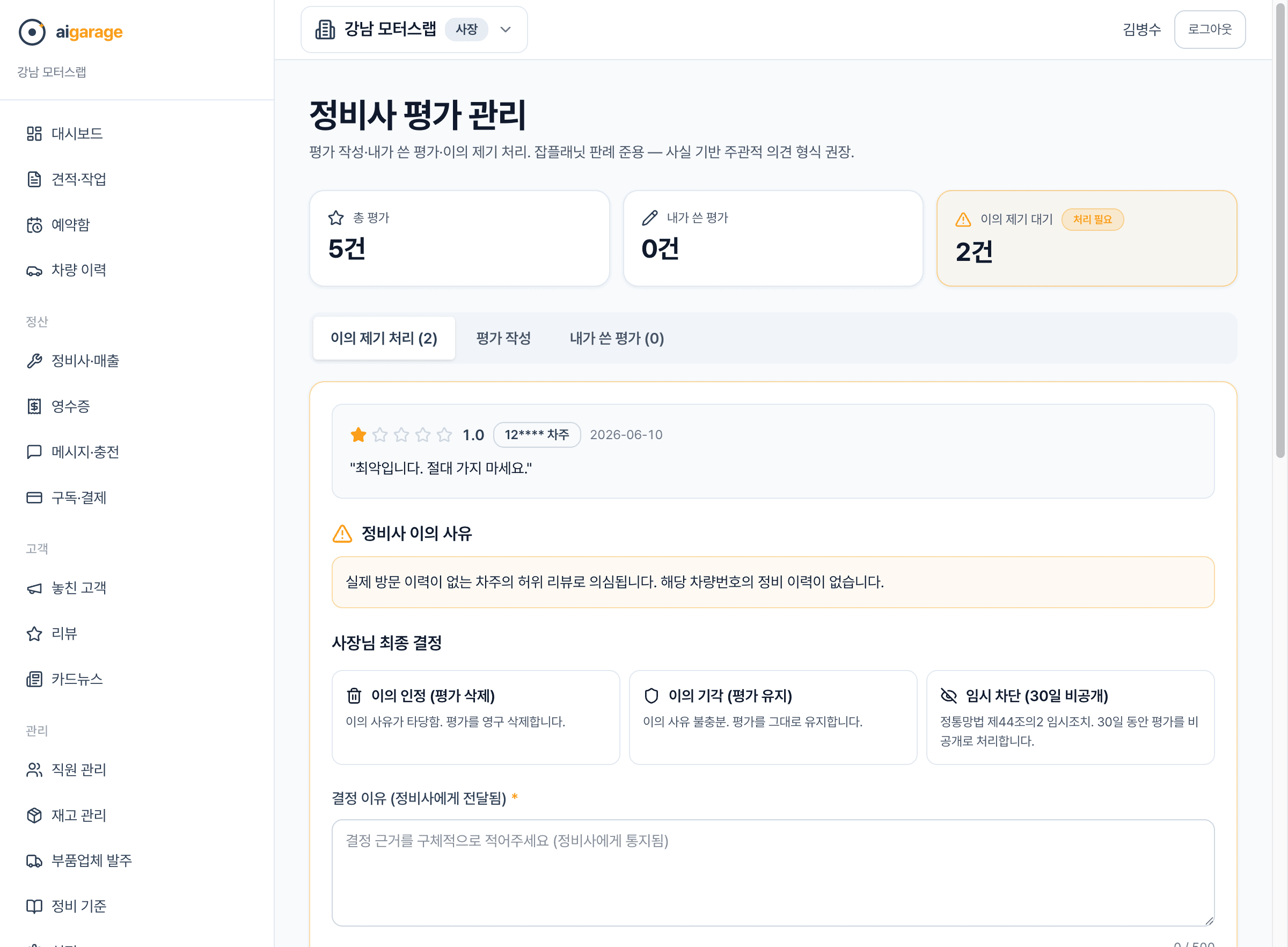This screenshot has height=947, width=1288.
Task: Open 직원 관리 menu item
Action: (x=136, y=770)
